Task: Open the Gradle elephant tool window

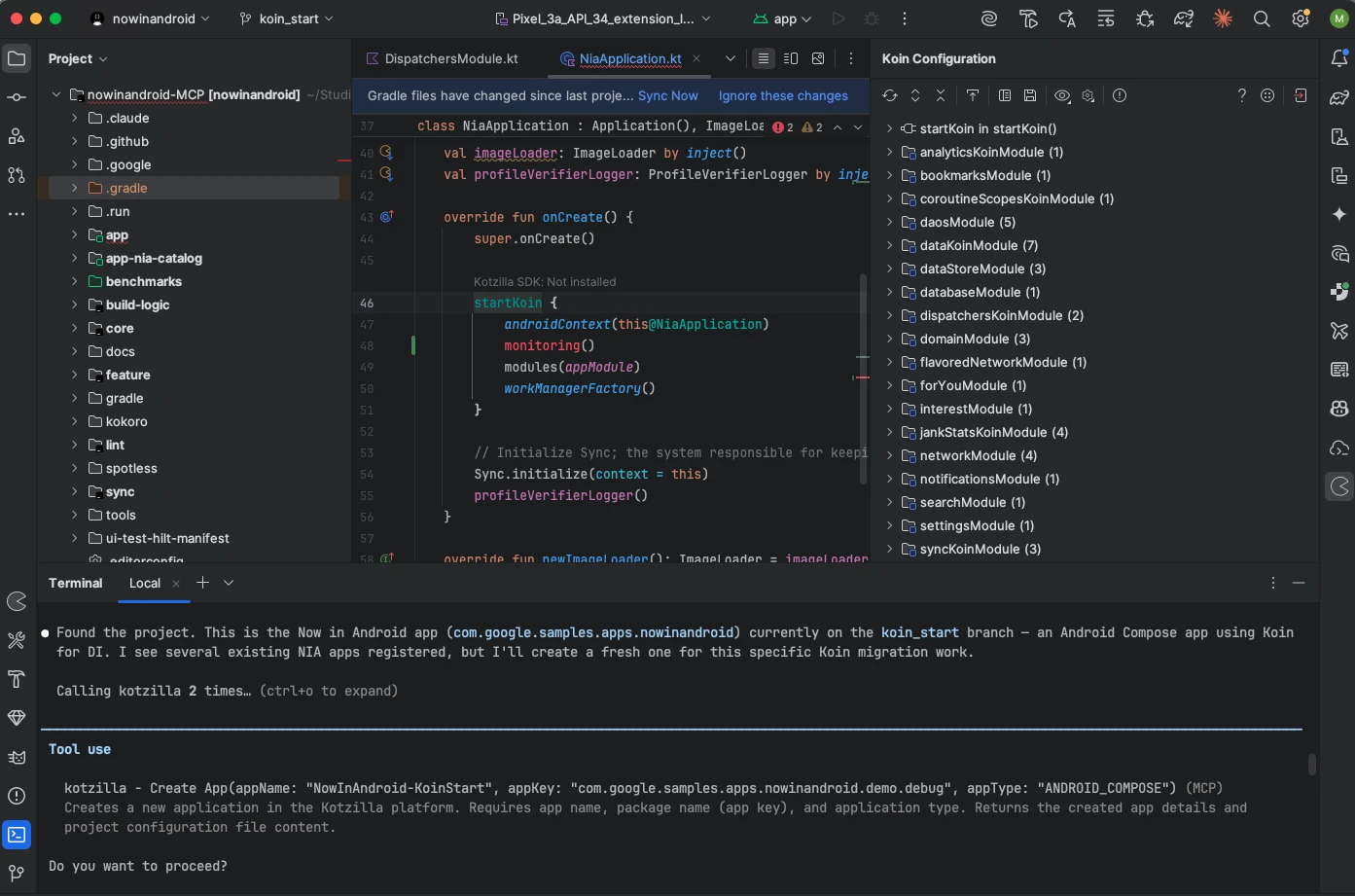Action: coord(1339,97)
